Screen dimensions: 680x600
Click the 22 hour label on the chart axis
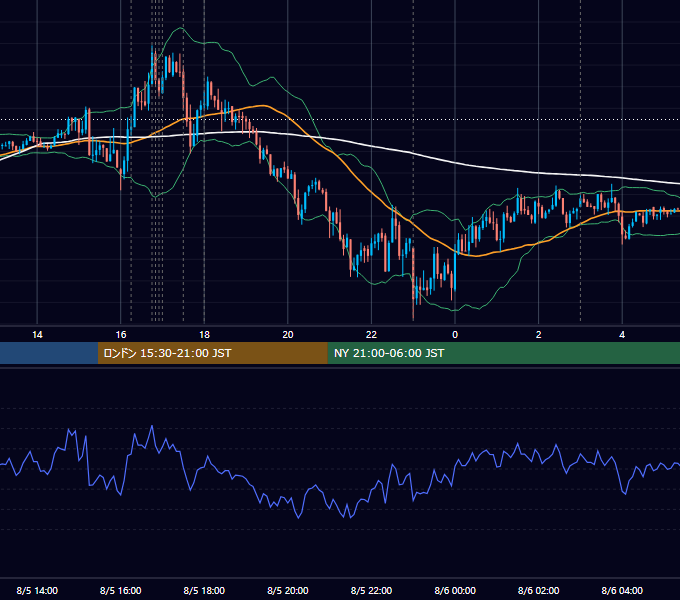tap(371, 335)
